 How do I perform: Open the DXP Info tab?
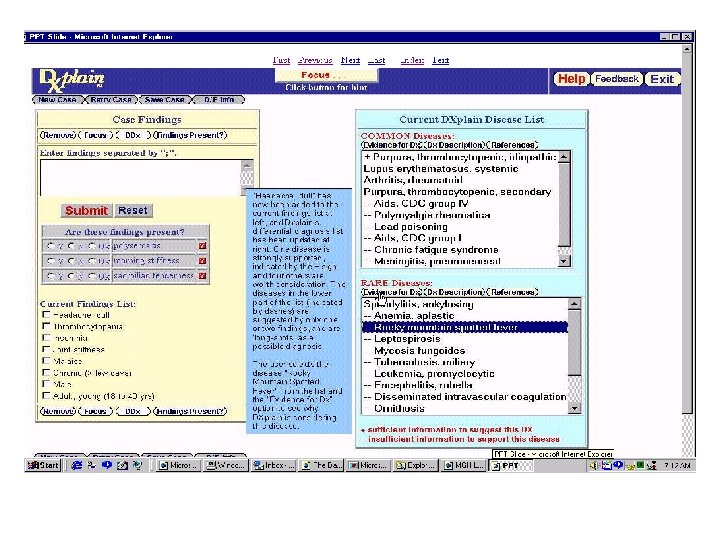(219, 100)
